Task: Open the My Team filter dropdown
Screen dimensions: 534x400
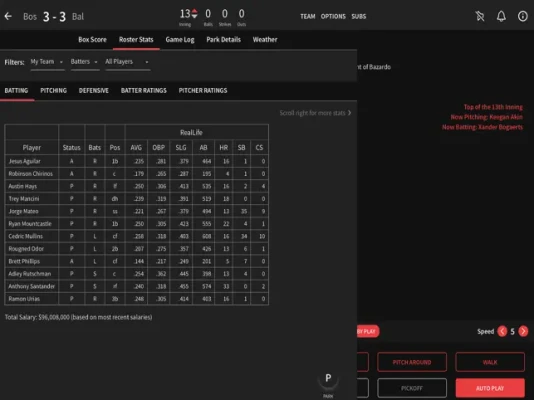Action: pyautogui.click(x=47, y=62)
